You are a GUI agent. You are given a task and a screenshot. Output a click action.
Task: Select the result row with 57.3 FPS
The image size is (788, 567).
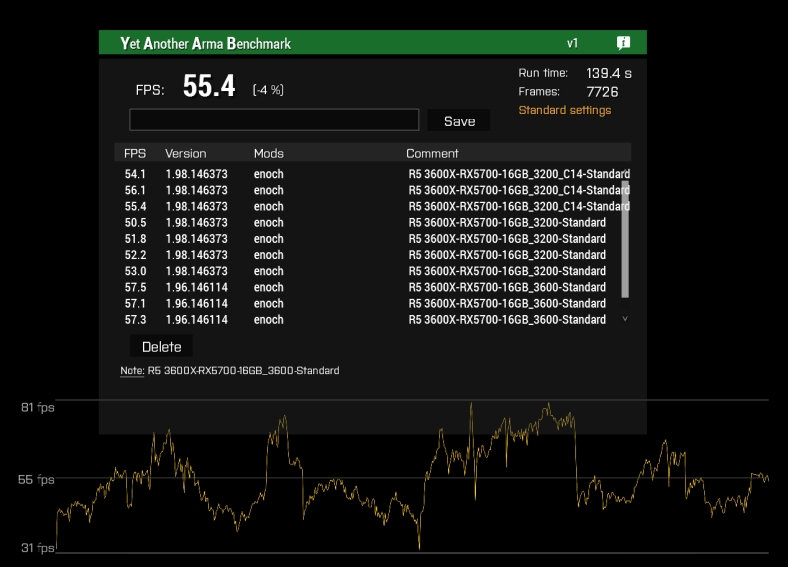372,319
